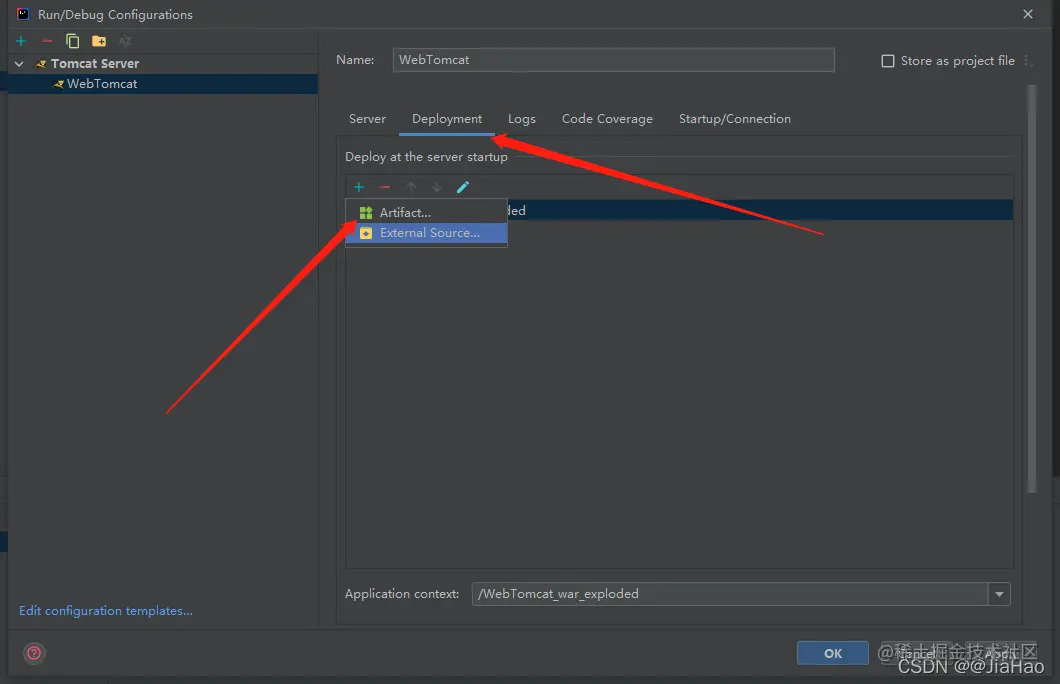This screenshot has width=1060, height=684.
Task: Click the right-side vertical scrollbar
Action: [1032, 289]
